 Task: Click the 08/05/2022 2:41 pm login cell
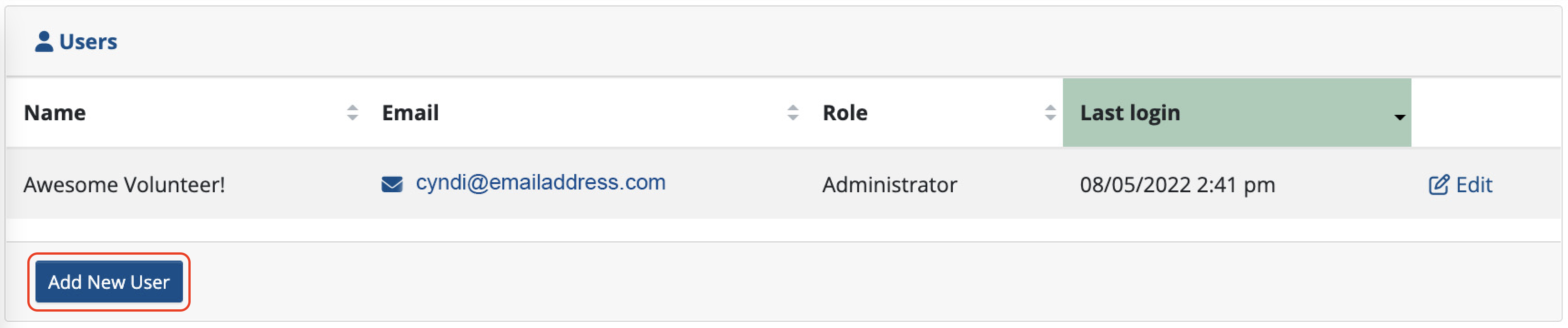pyautogui.click(x=1177, y=185)
